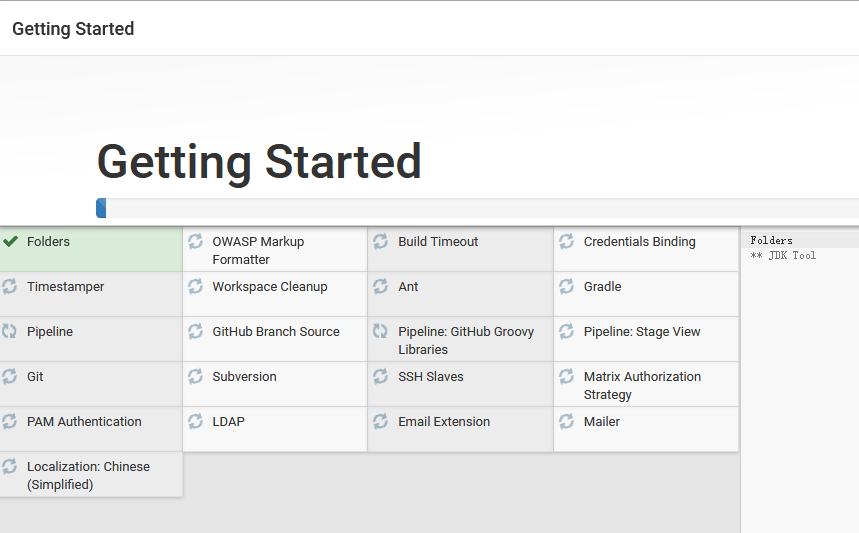859x533 pixels.
Task: Click the small Getting Started header title
Action: click(73, 28)
